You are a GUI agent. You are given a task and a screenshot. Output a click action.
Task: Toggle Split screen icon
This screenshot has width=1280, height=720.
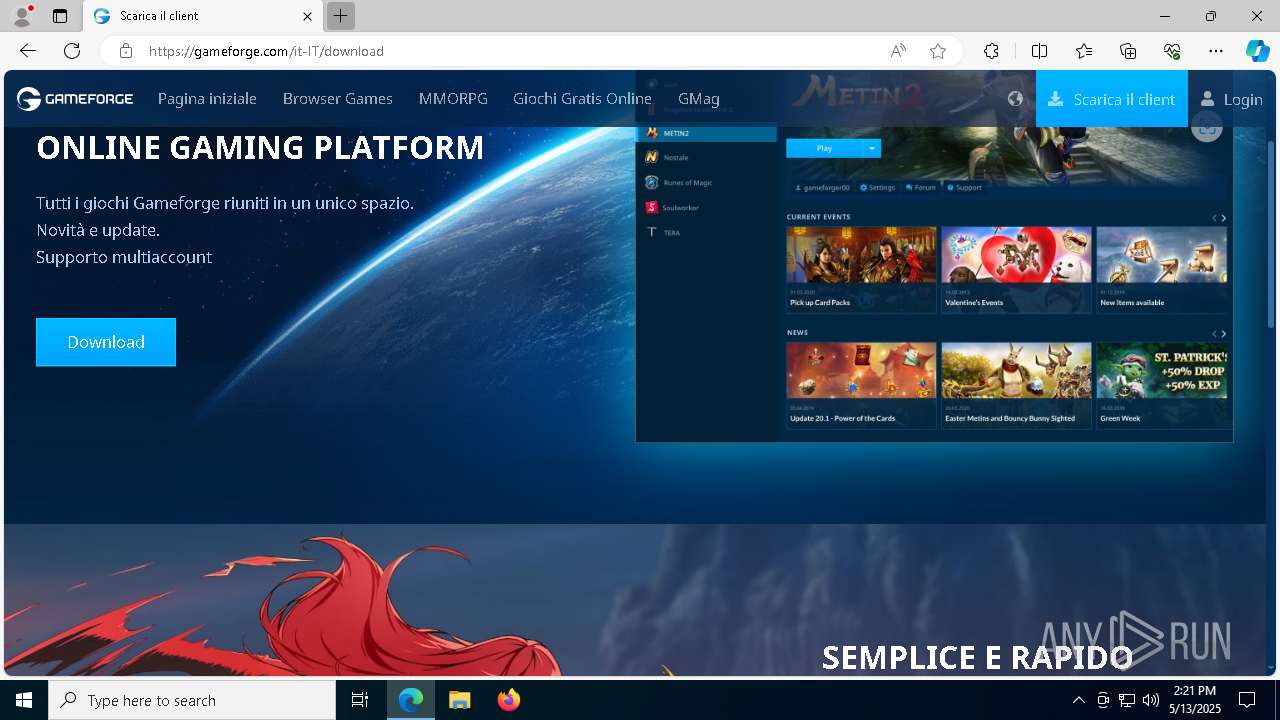tap(1039, 51)
